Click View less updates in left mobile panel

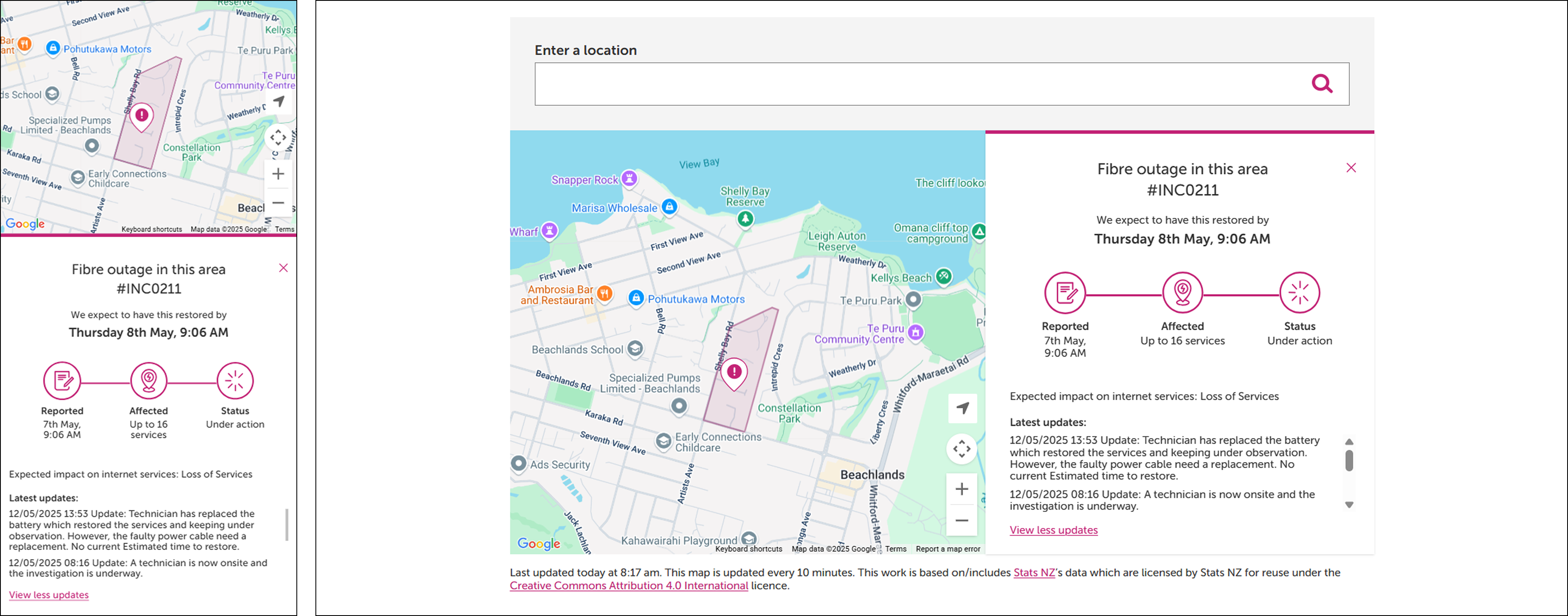pyautogui.click(x=49, y=595)
